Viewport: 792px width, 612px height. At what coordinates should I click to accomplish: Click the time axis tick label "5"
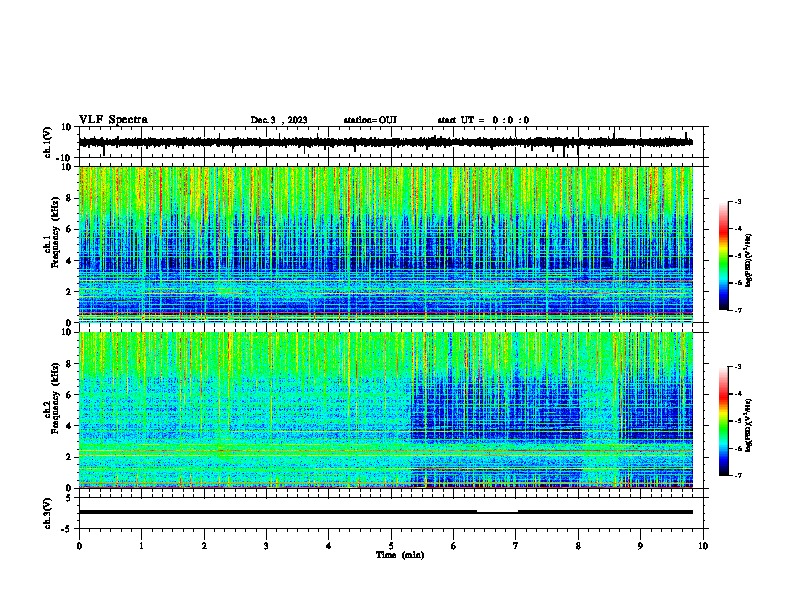391,546
